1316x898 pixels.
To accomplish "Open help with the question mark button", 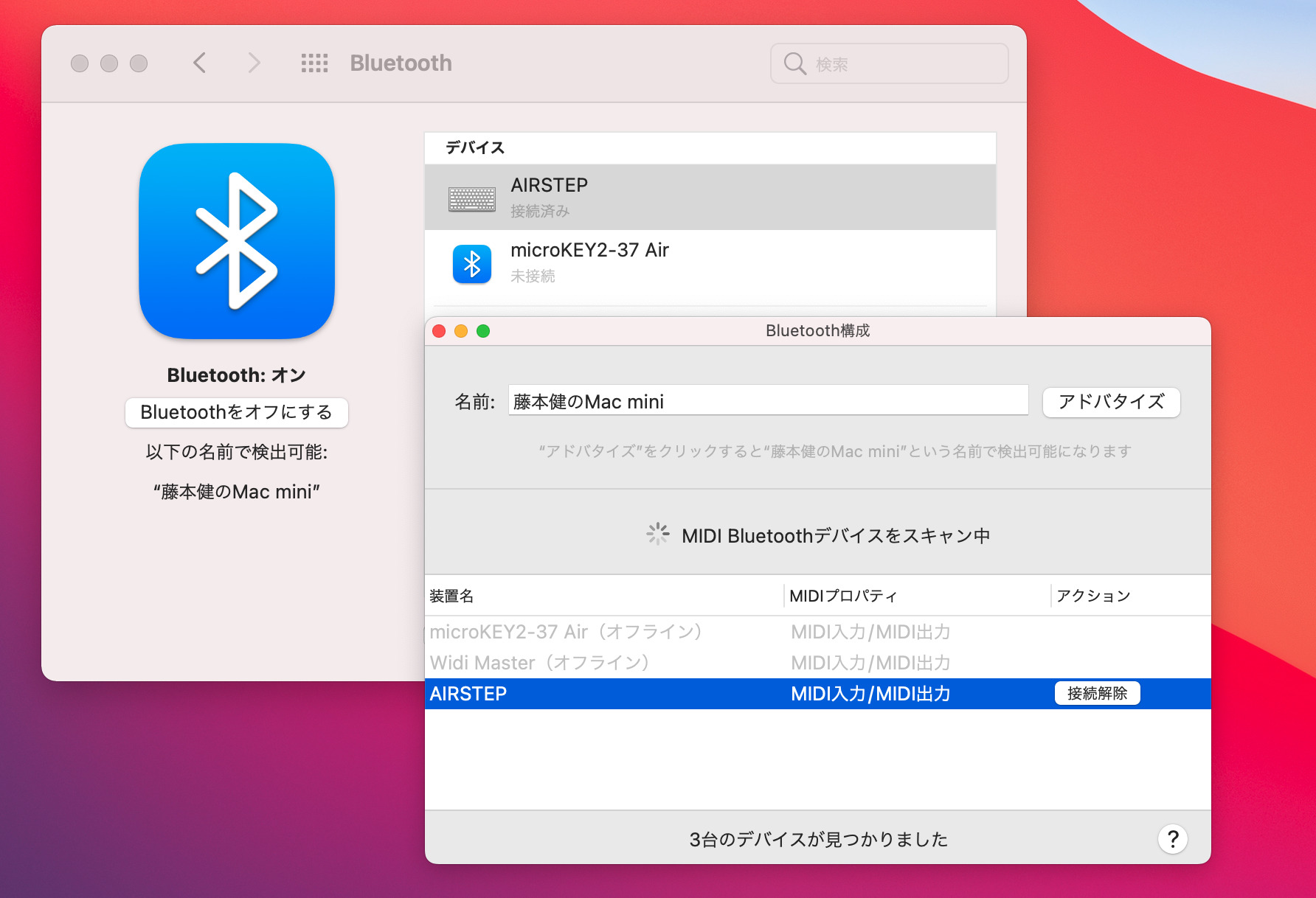I will click(x=1173, y=838).
